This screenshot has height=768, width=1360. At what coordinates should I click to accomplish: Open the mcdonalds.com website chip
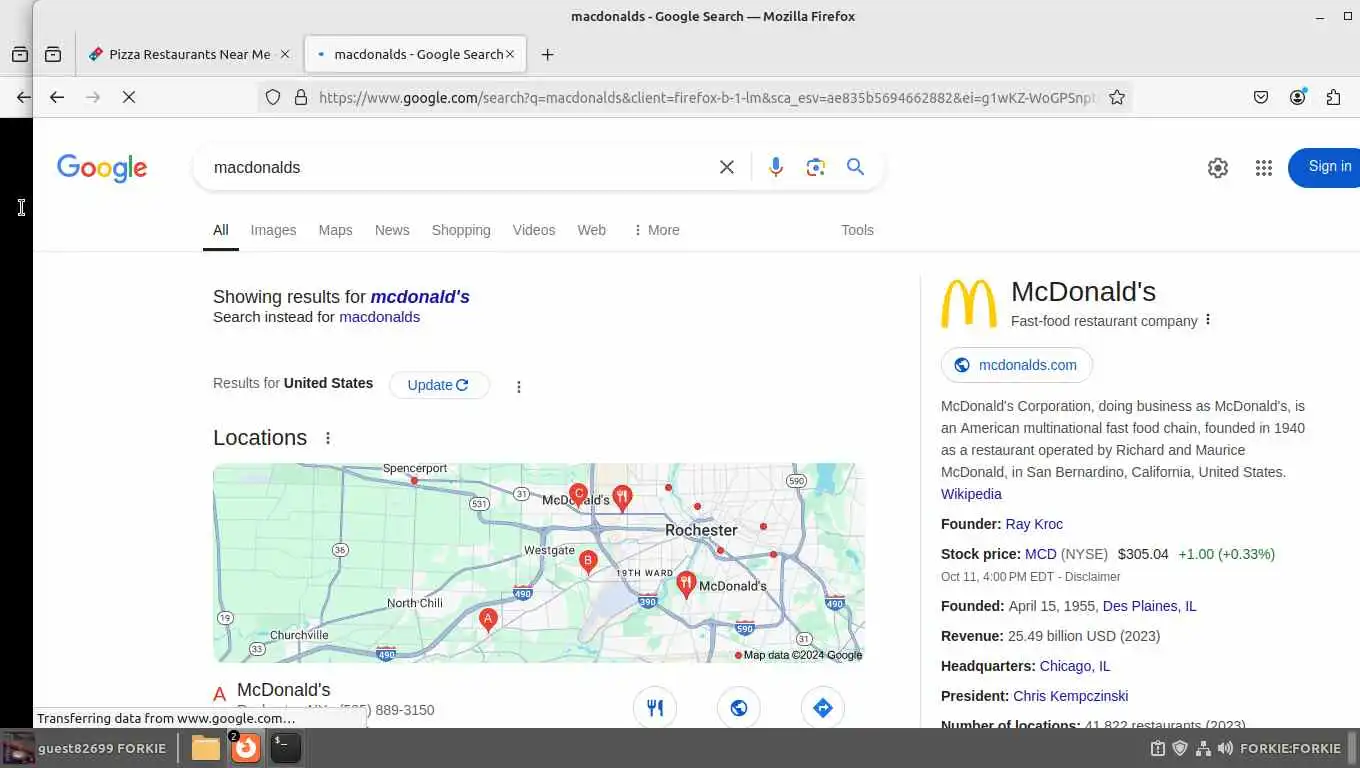[x=1016, y=365]
